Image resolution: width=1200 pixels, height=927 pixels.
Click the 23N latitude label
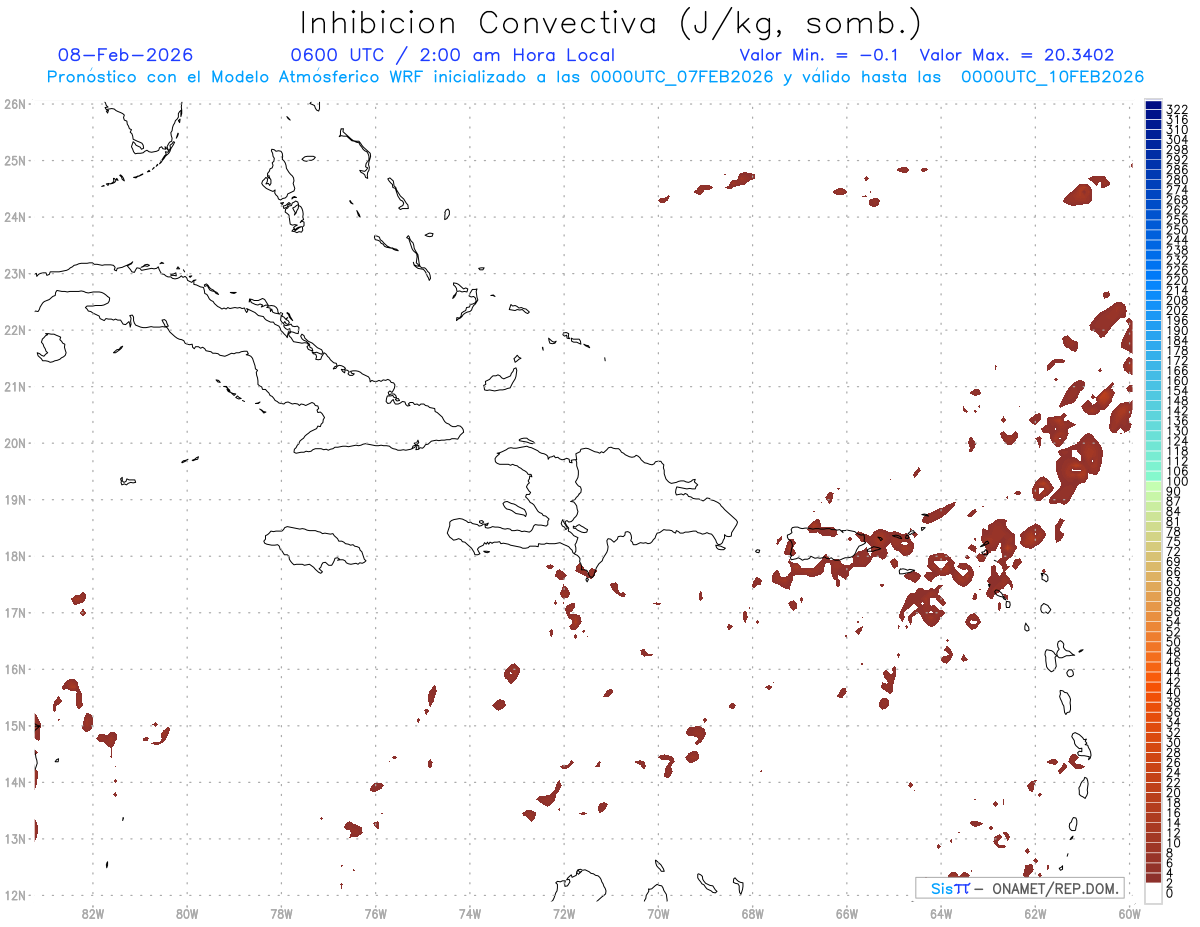pyautogui.click(x=14, y=273)
